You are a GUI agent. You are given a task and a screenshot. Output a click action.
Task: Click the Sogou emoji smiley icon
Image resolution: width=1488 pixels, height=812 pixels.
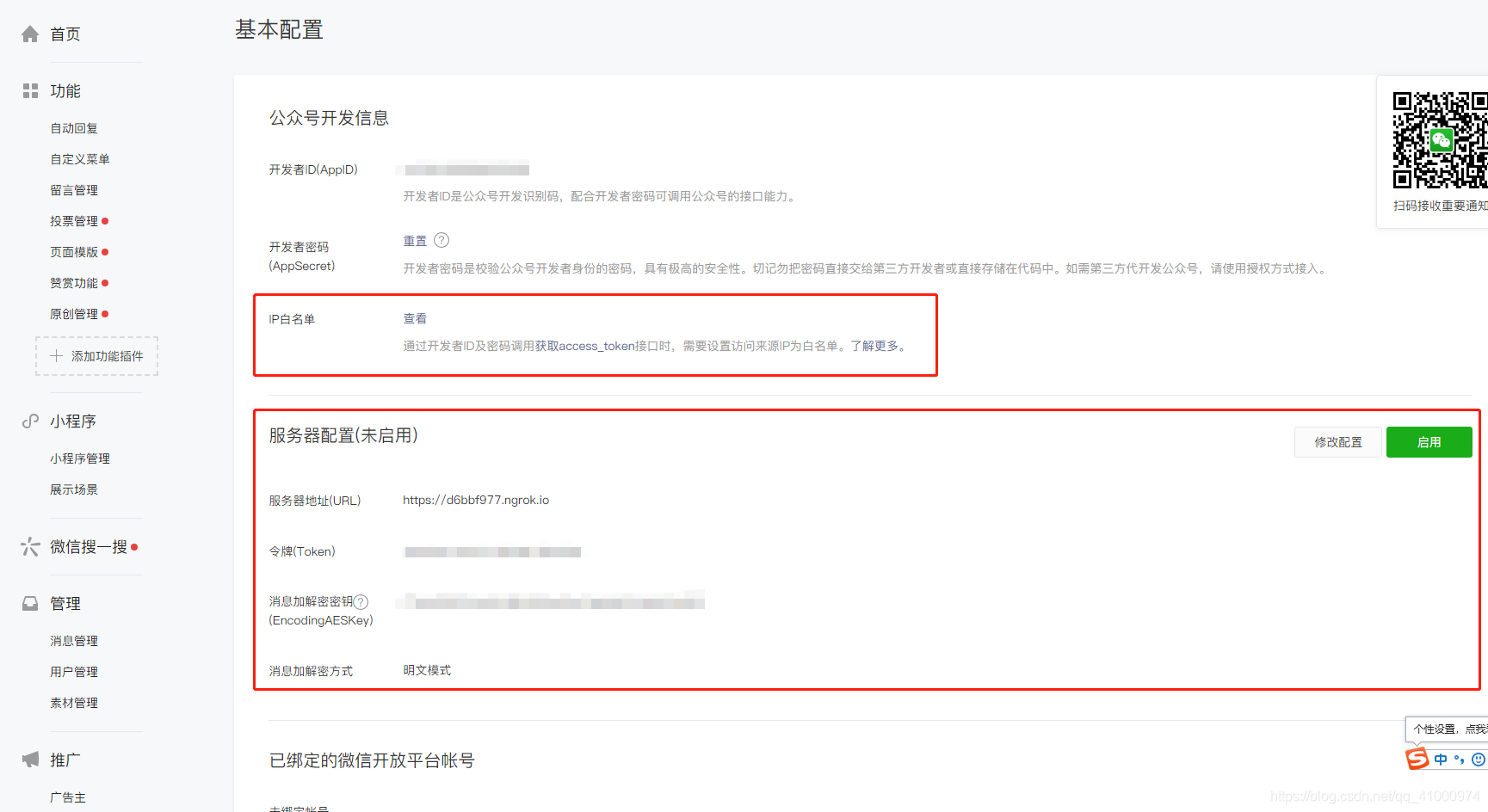pyautogui.click(x=1479, y=760)
